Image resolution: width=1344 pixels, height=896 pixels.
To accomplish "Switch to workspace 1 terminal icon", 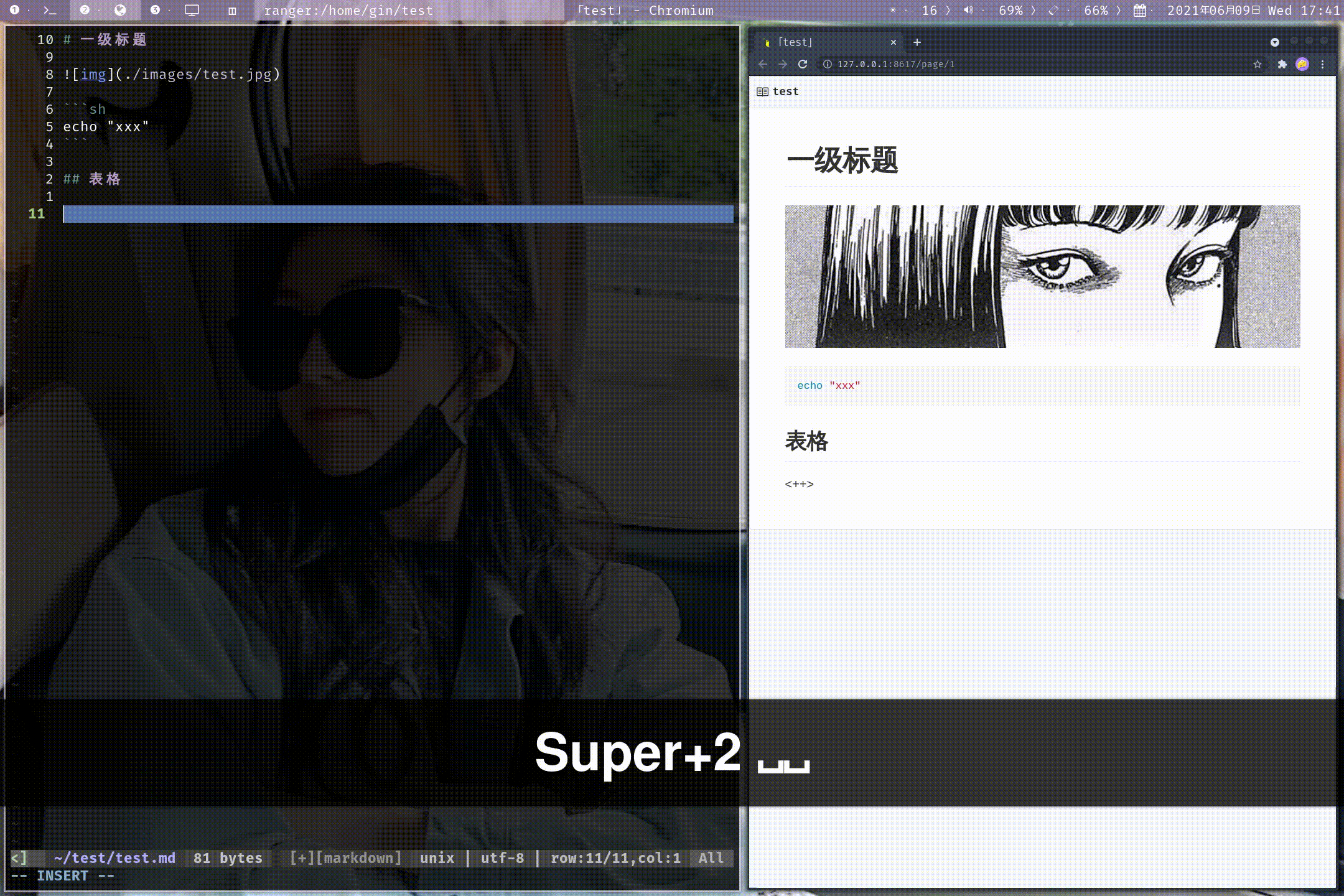I will pos(50,10).
